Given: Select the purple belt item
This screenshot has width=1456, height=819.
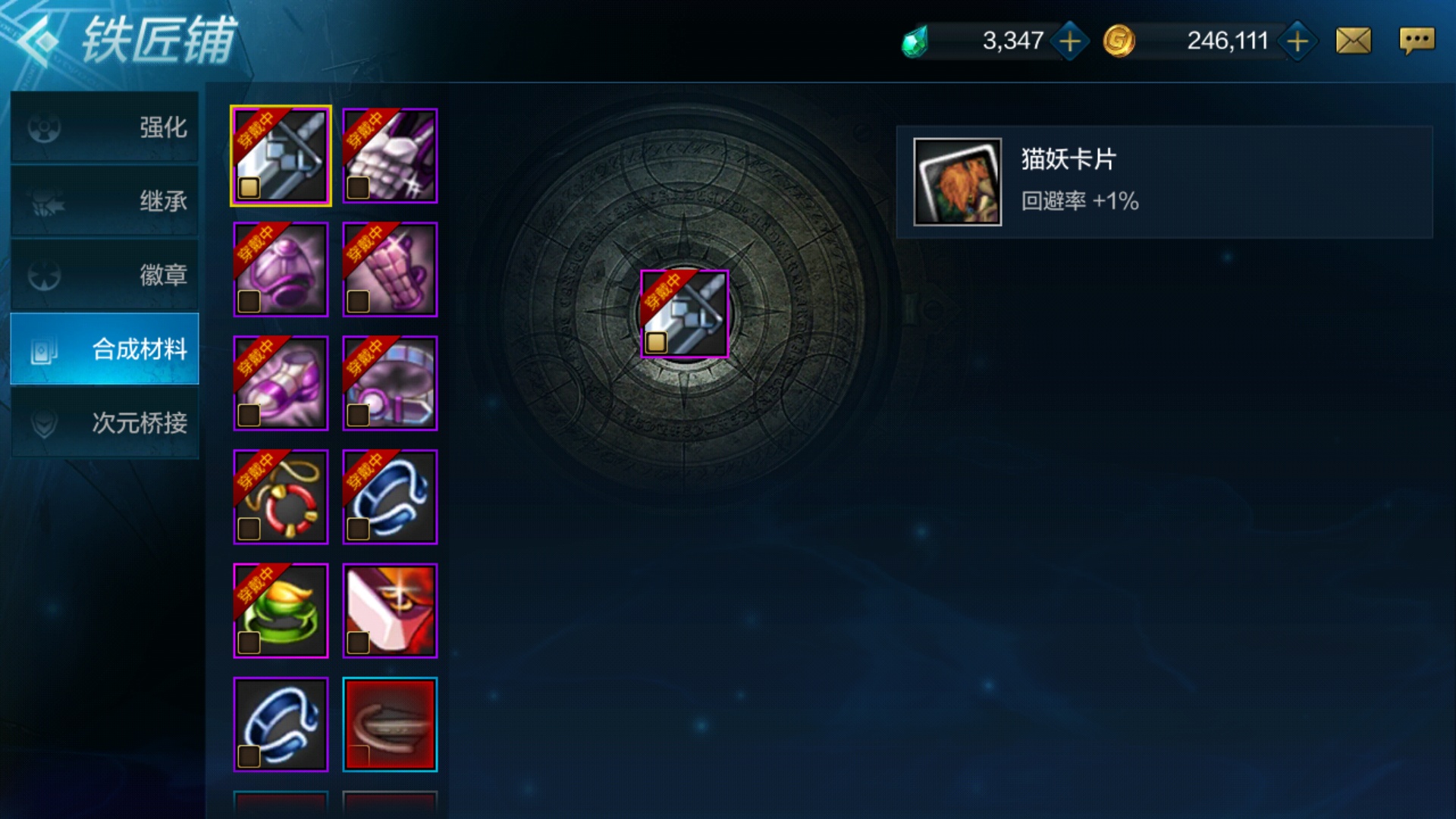Looking at the screenshot, I should [390, 383].
